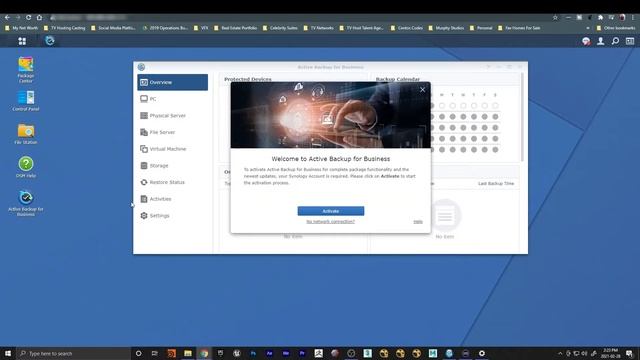The height and width of the screenshot is (360, 640).
Task: Launch Premiere Pro from the taskbar
Action: (x=302, y=353)
